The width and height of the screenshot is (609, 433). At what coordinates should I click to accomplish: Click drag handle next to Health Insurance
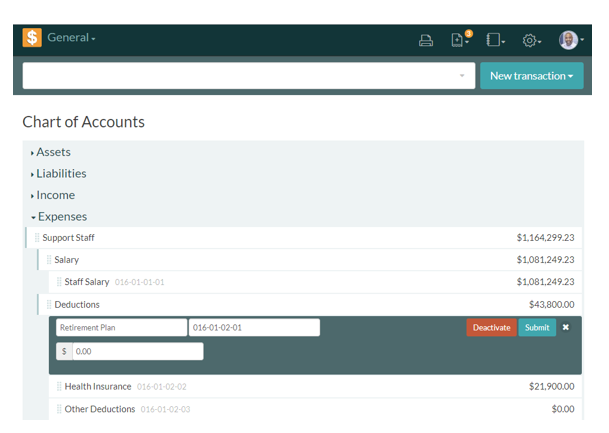pos(59,386)
